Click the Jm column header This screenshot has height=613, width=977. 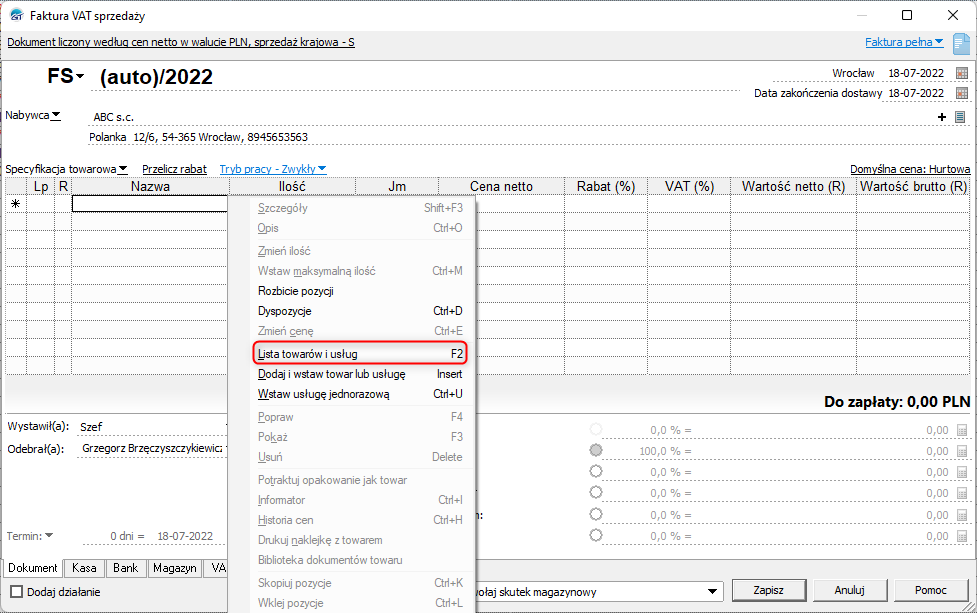397,186
